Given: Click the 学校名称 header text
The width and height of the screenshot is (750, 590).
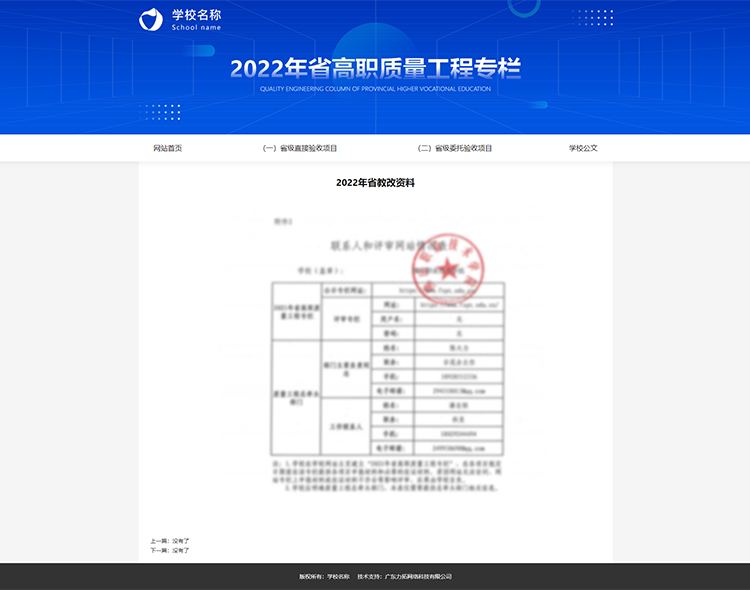Looking at the screenshot, I should coord(196,16).
